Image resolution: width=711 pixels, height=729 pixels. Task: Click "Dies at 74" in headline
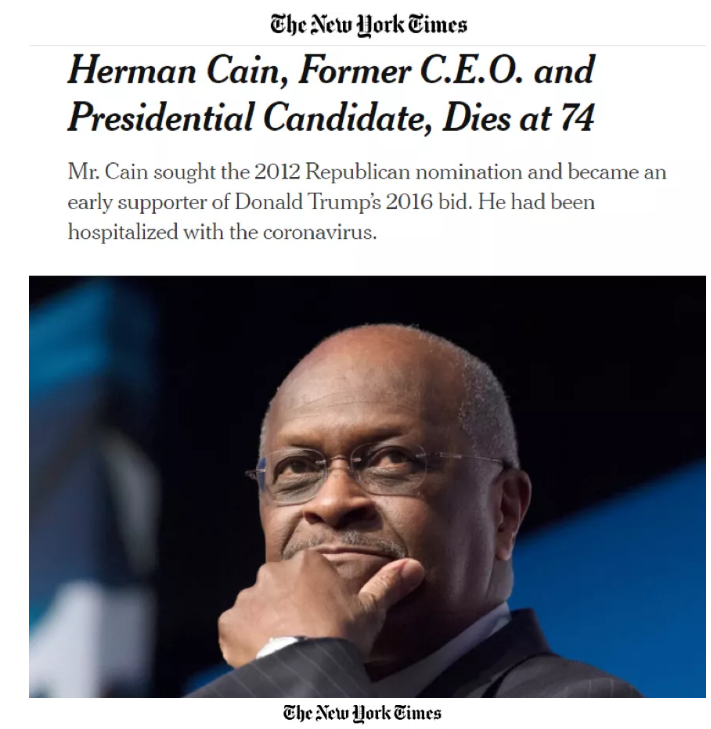pyautogui.click(x=518, y=118)
